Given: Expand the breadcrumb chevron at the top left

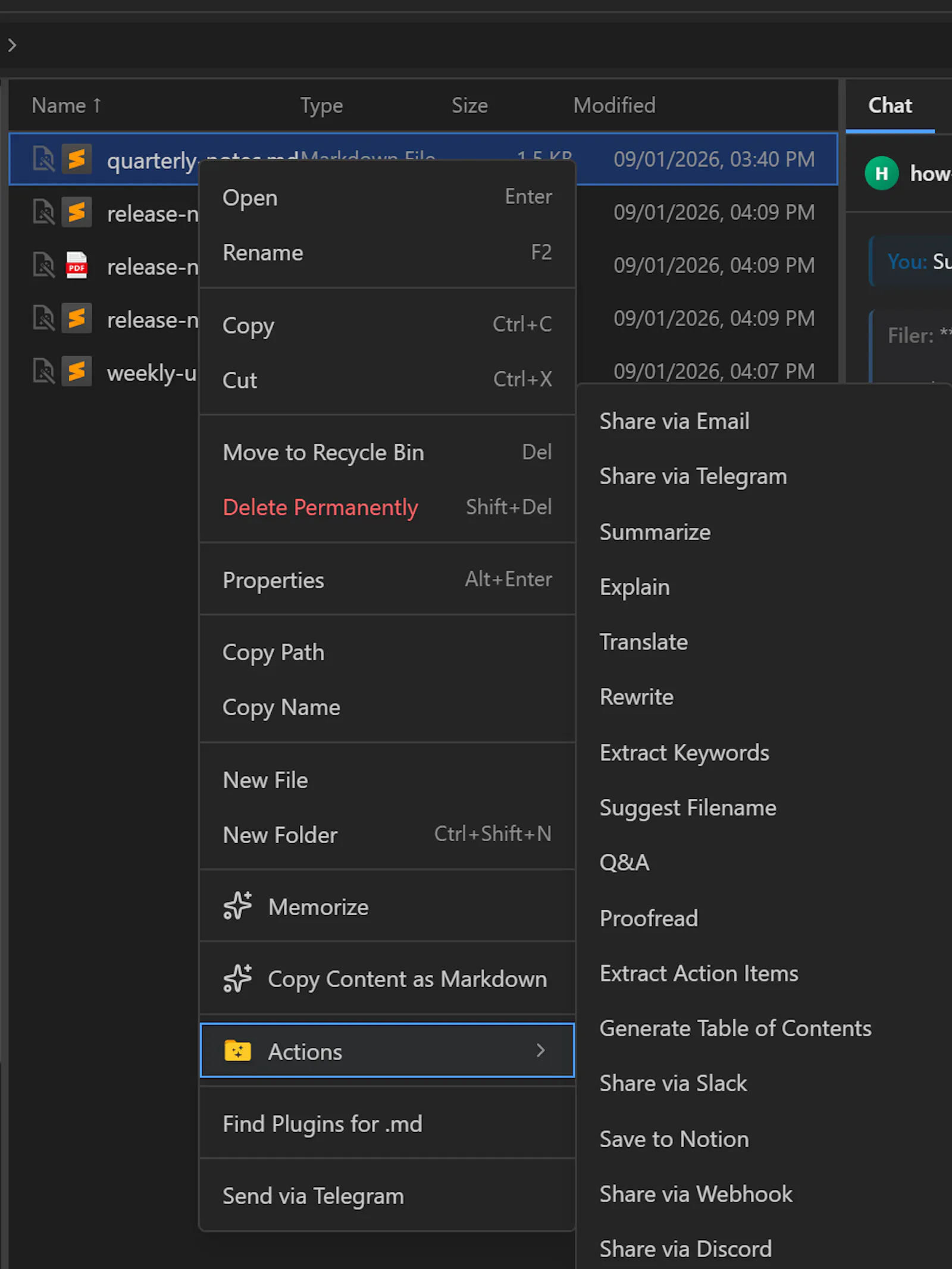Looking at the screenshot, I should tap(12, 45).
